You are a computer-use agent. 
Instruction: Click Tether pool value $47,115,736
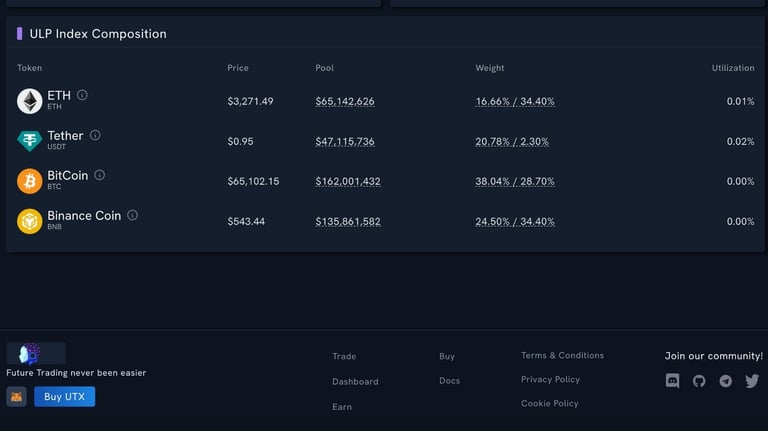point(345,142)
